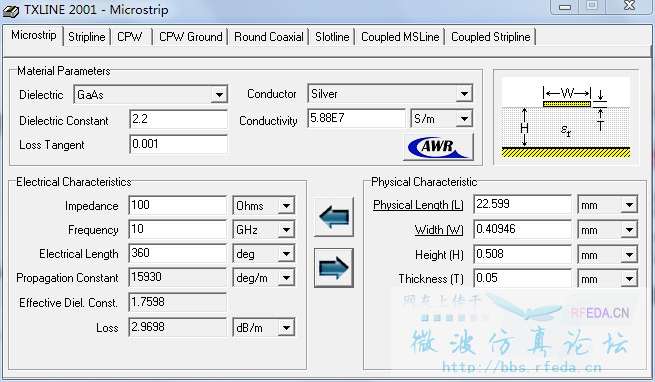Screen dimensions: 655x382
Task: Switch to the Stripline tab
Action: [x=87, y=37]
